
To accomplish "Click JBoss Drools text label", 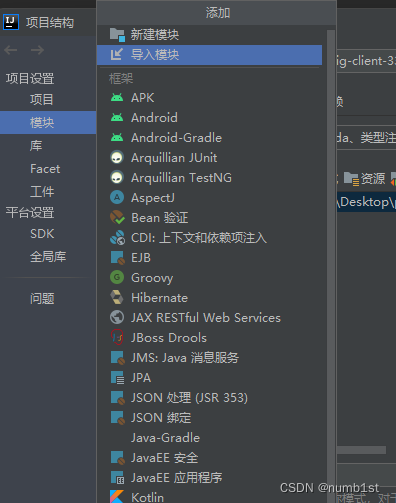I will (x=169, y=338).
